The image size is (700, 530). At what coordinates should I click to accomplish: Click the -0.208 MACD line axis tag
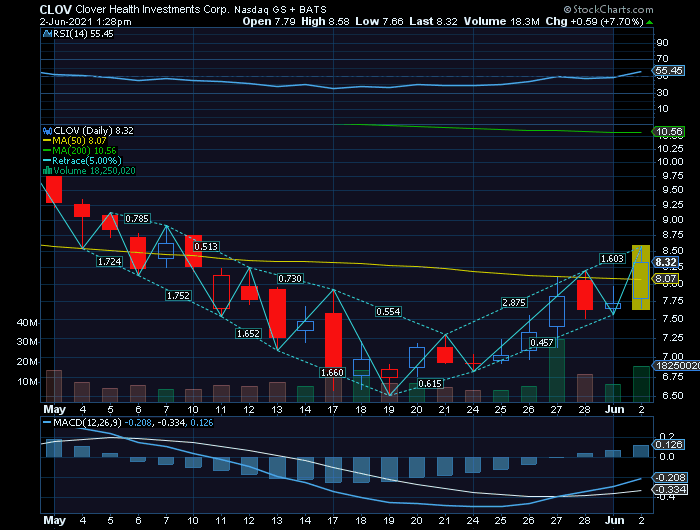[671, 477]
